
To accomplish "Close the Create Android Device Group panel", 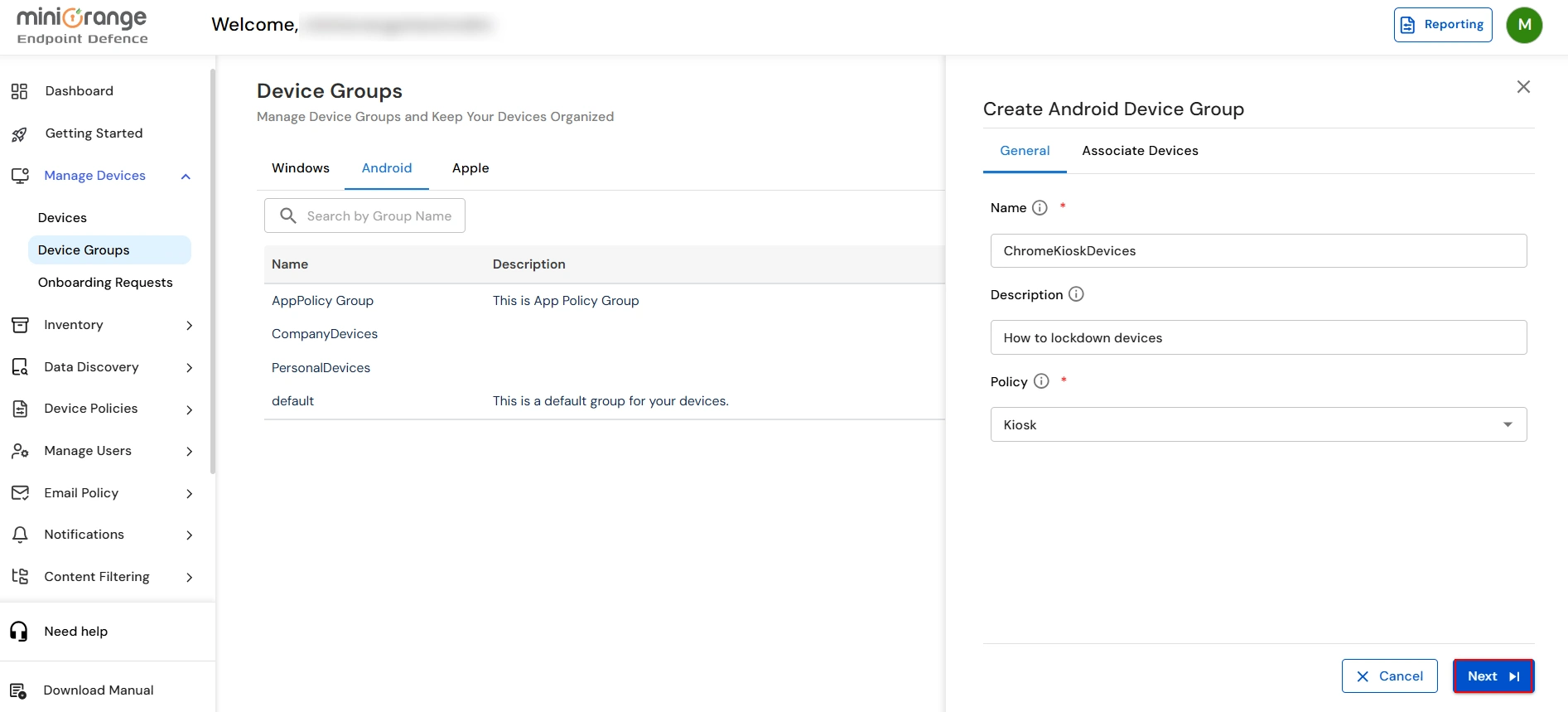I will (1523, 87).
